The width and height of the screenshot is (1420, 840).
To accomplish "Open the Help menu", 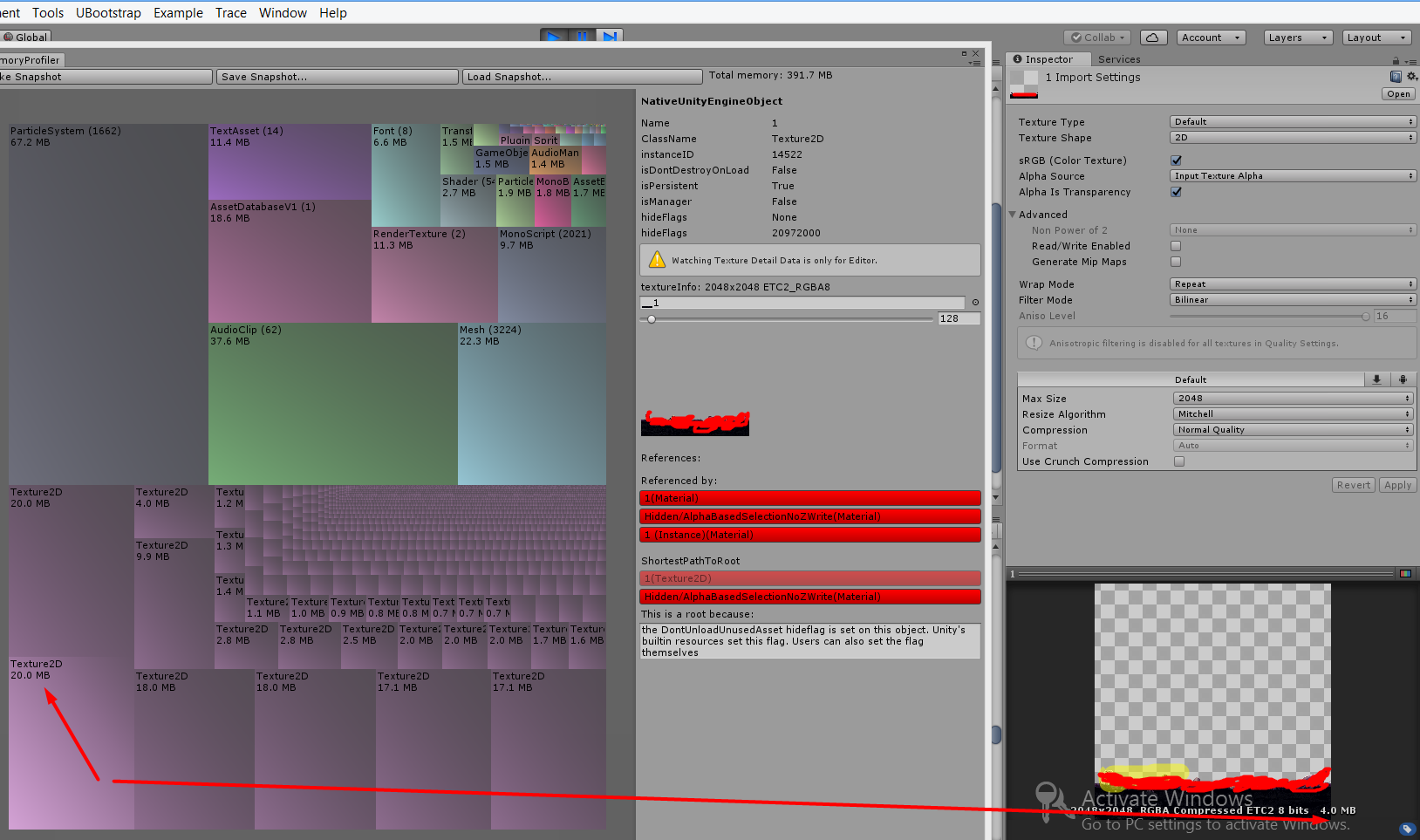I will click(x=333, y=13).
